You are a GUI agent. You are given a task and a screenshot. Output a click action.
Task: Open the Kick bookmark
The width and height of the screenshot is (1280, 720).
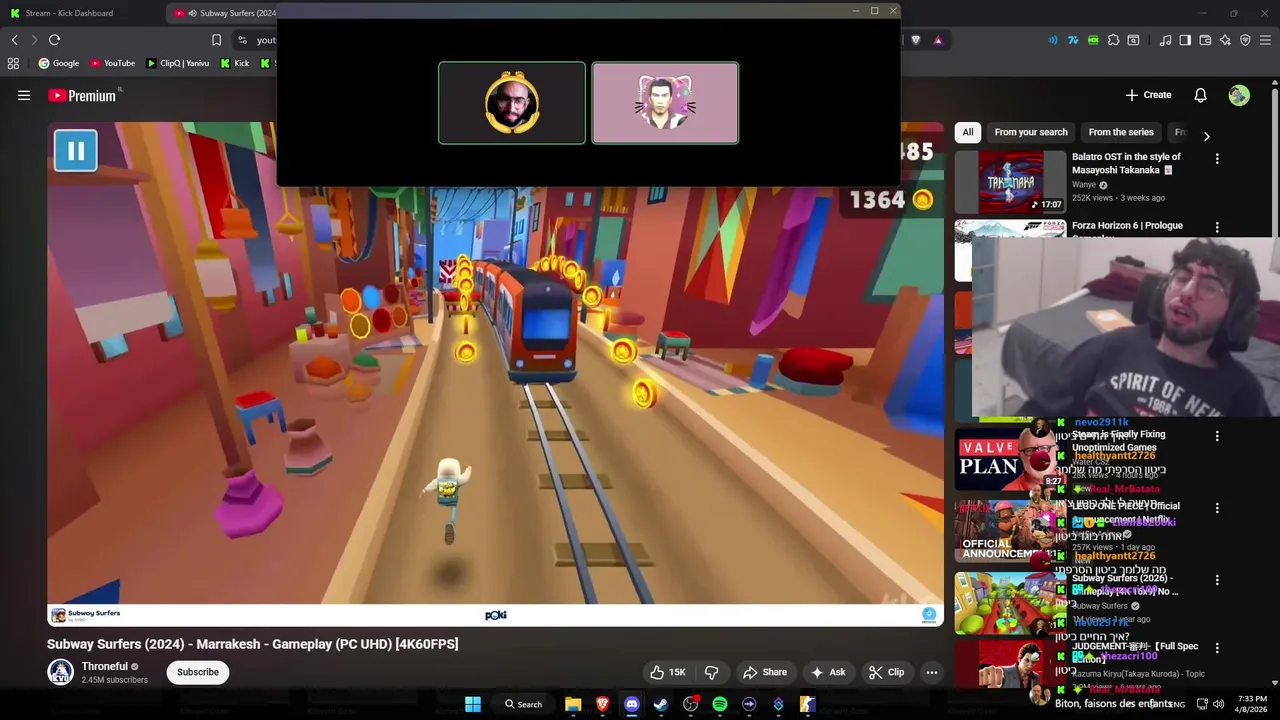tap(234, 63)
